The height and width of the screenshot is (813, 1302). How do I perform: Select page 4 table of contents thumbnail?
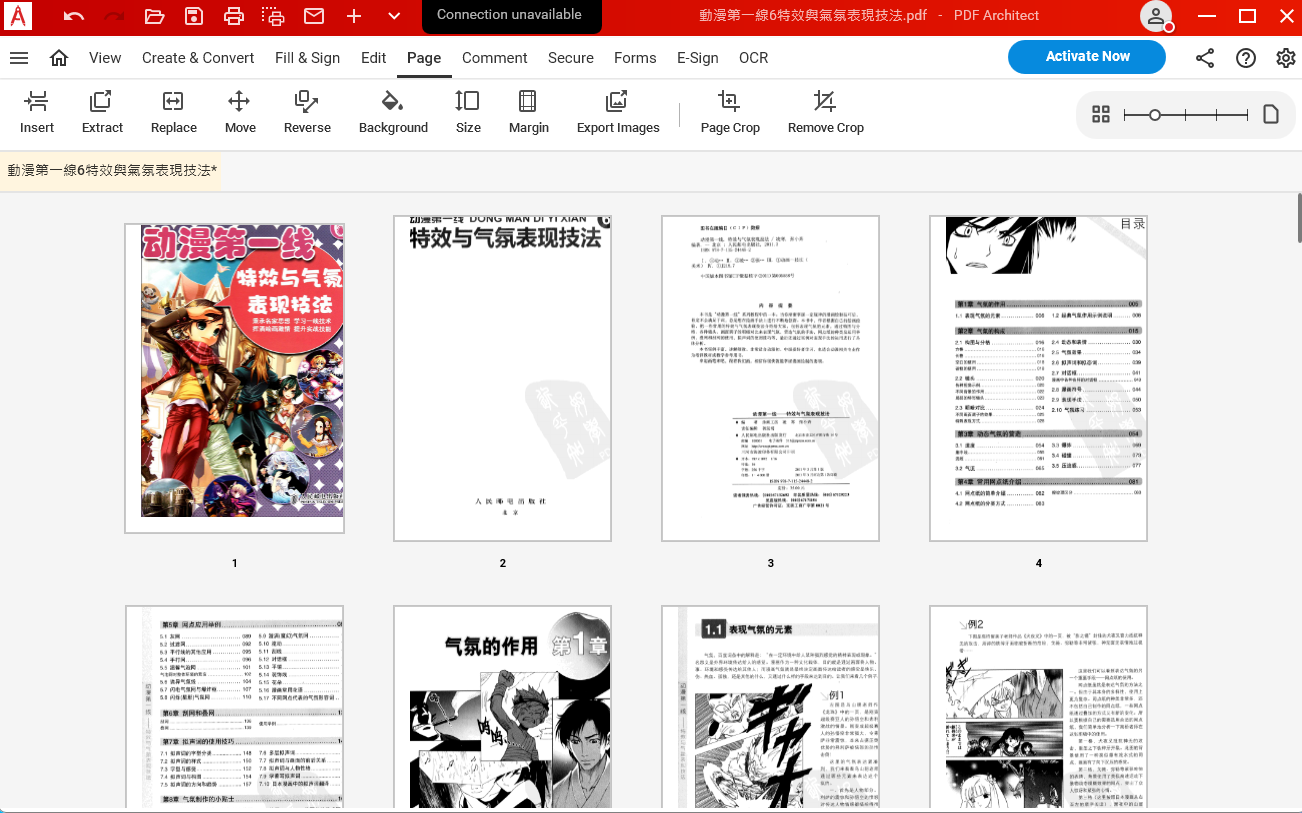(1039, 378)
